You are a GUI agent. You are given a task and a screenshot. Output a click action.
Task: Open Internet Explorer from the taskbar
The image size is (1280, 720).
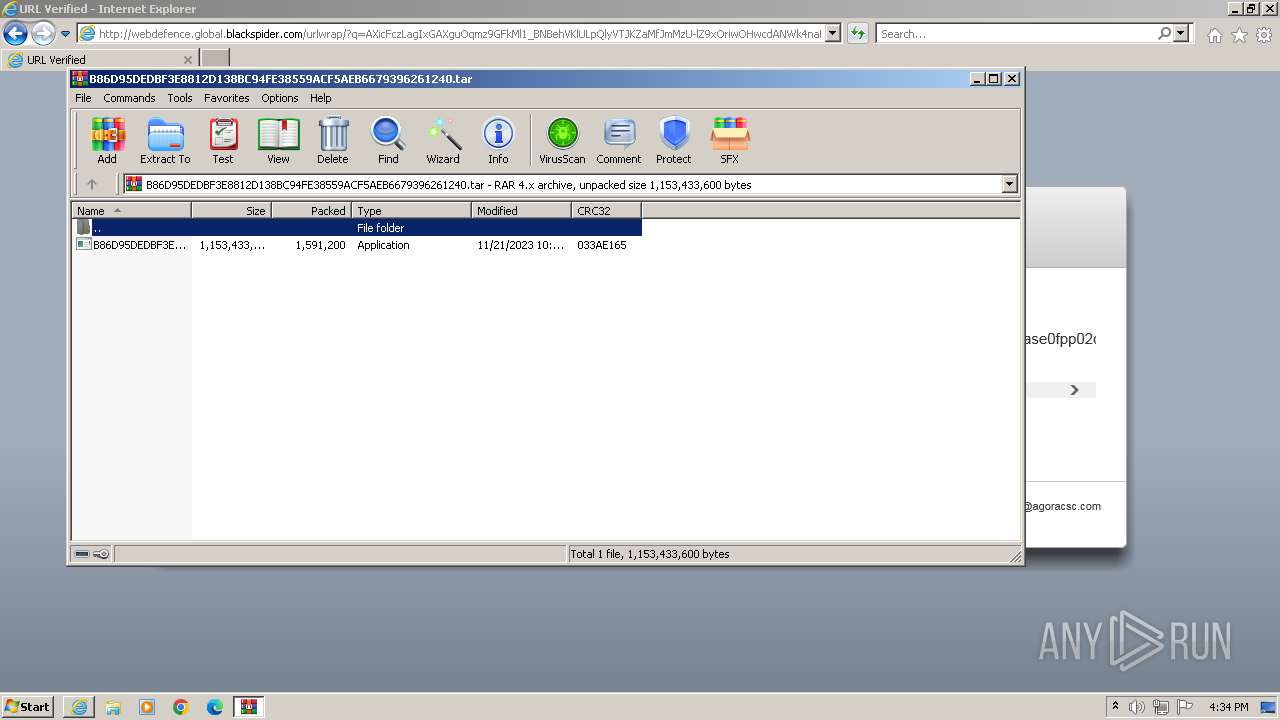click(x=79, y=707)
